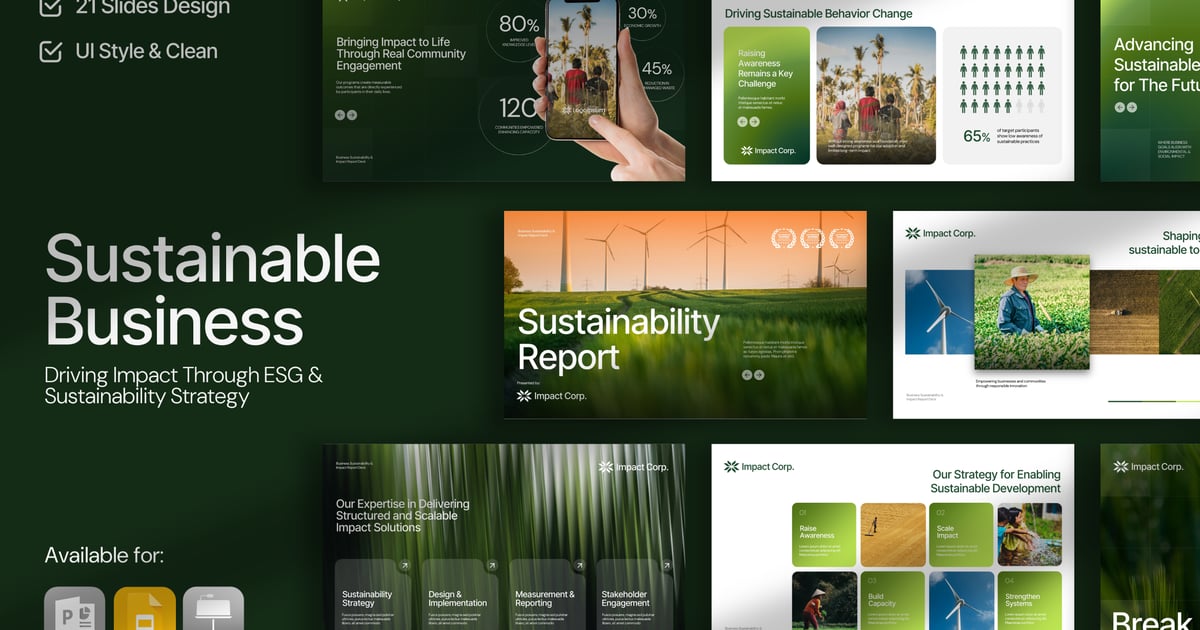The width and height of the screenshot is (1200, 630).
Task: Open the Our Strategy for Enabling Sustainable Development slide
Action: tap(892, 537)
